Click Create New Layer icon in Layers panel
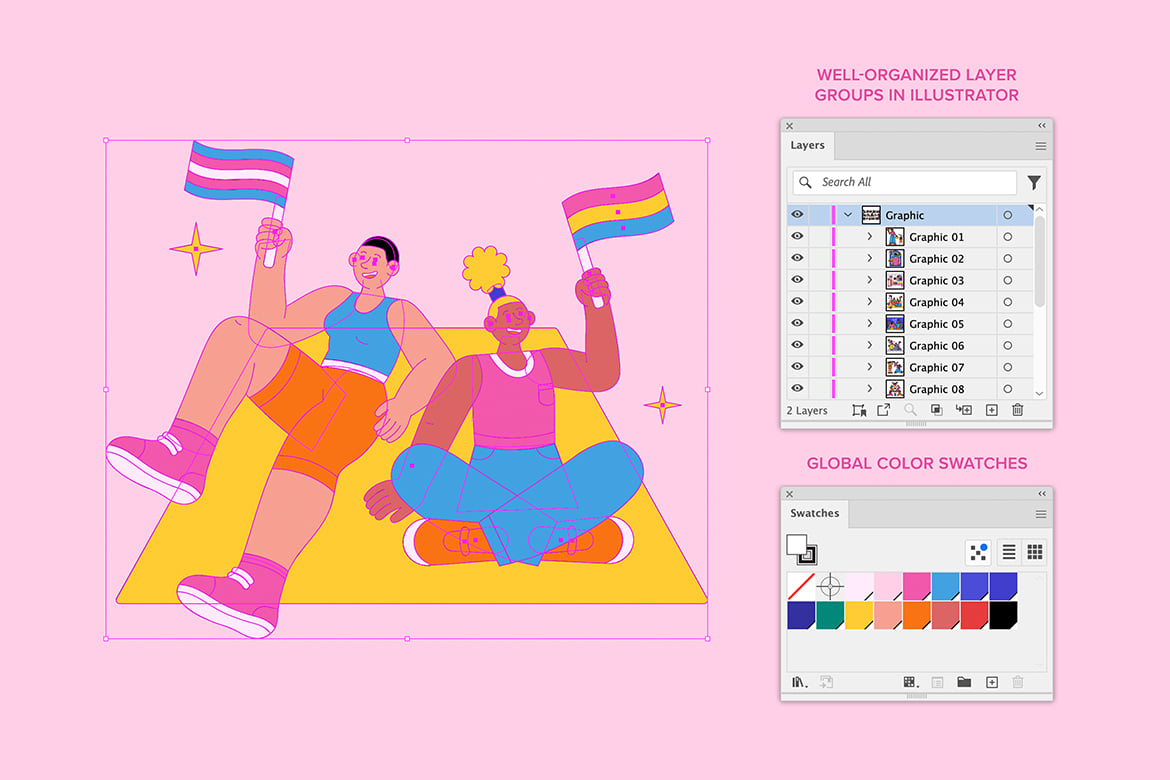The height and width of the screenshot is (780, 1170). (x=991, y=410)
